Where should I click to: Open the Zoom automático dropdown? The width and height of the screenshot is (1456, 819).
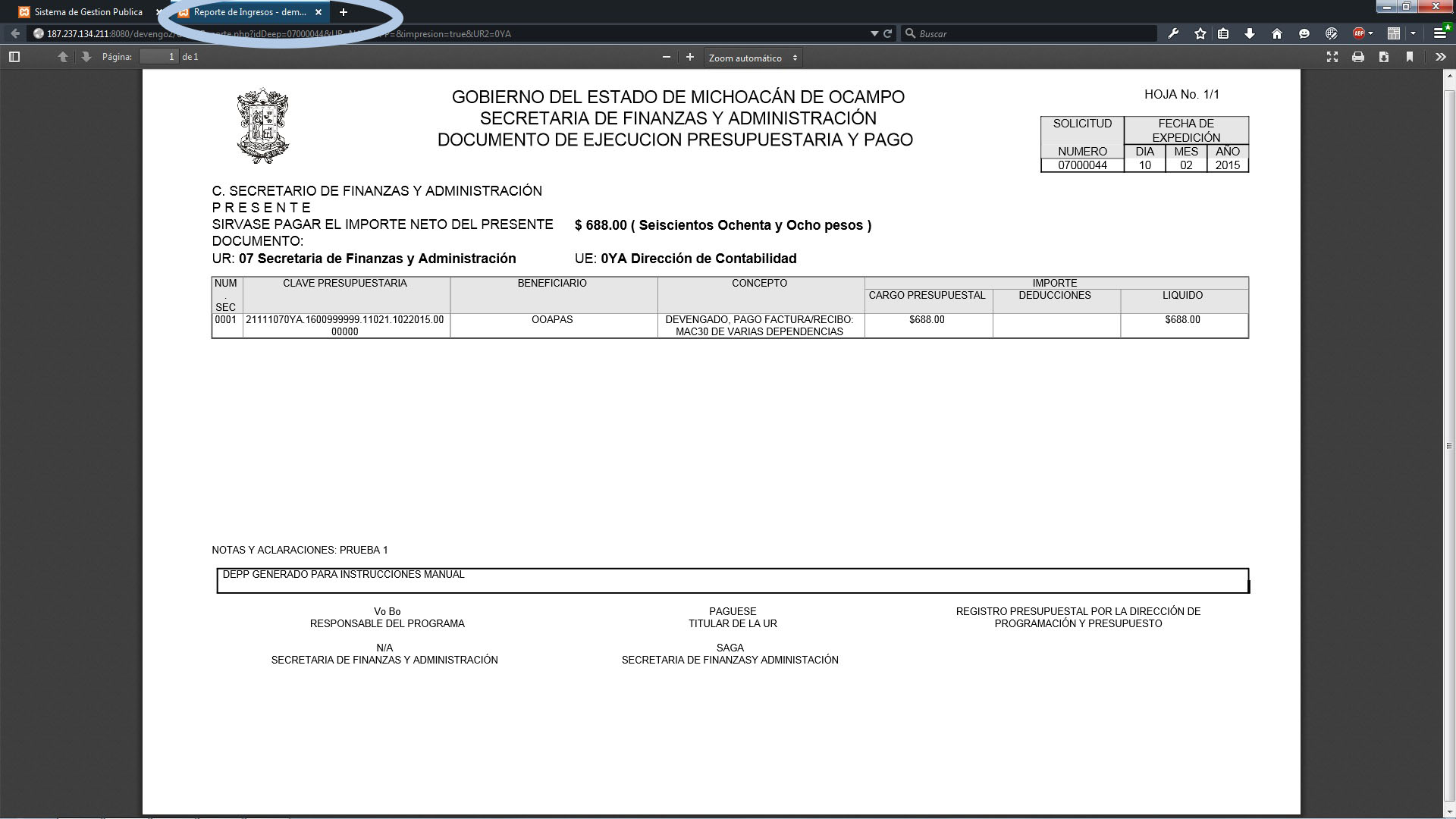coord(753,58)
